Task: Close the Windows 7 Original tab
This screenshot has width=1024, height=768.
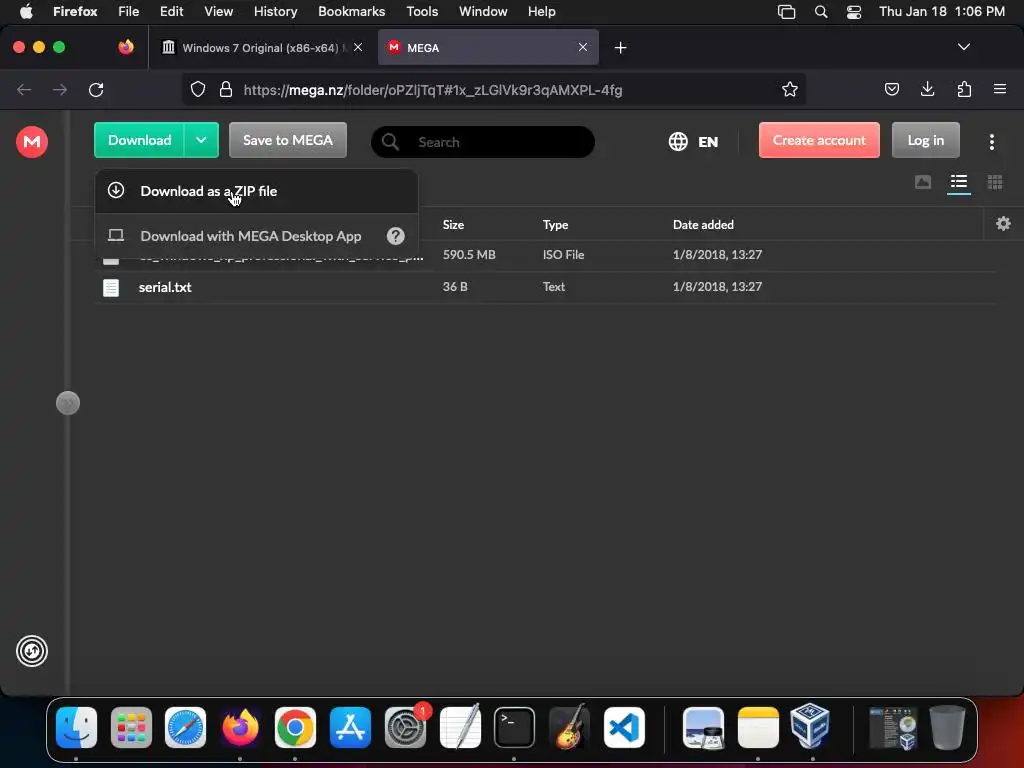Action: tap(358, 47)
